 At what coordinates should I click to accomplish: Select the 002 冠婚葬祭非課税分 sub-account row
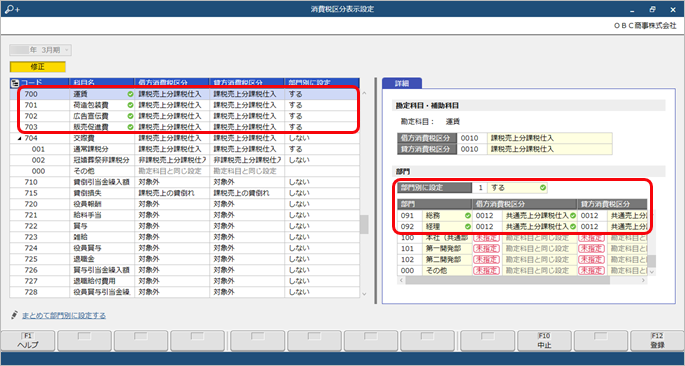coord(185,160)
